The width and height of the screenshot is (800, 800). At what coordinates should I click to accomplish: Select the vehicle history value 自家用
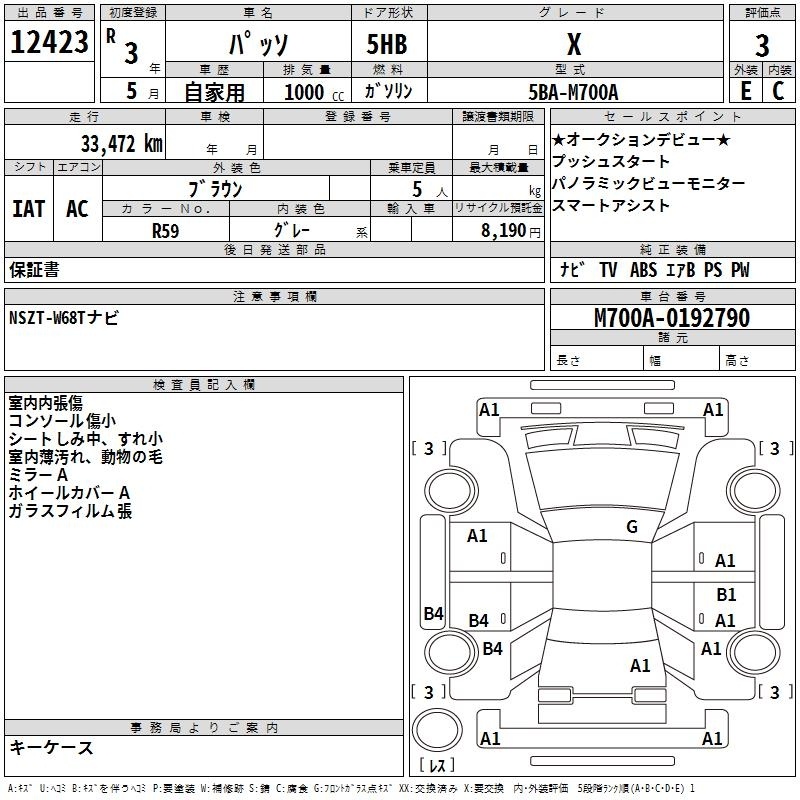point(214,92)
